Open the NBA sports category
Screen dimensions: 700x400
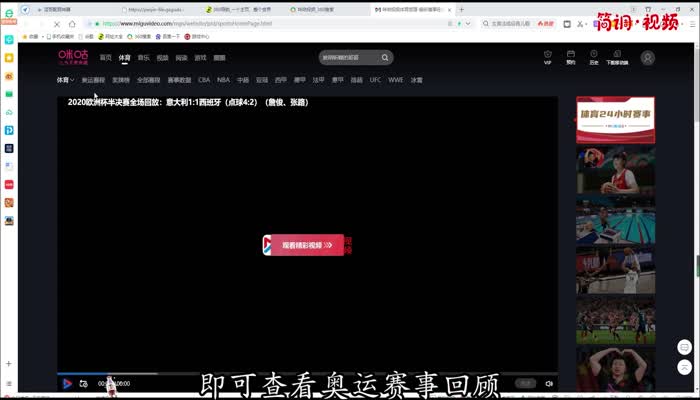[x=223, y=80]
